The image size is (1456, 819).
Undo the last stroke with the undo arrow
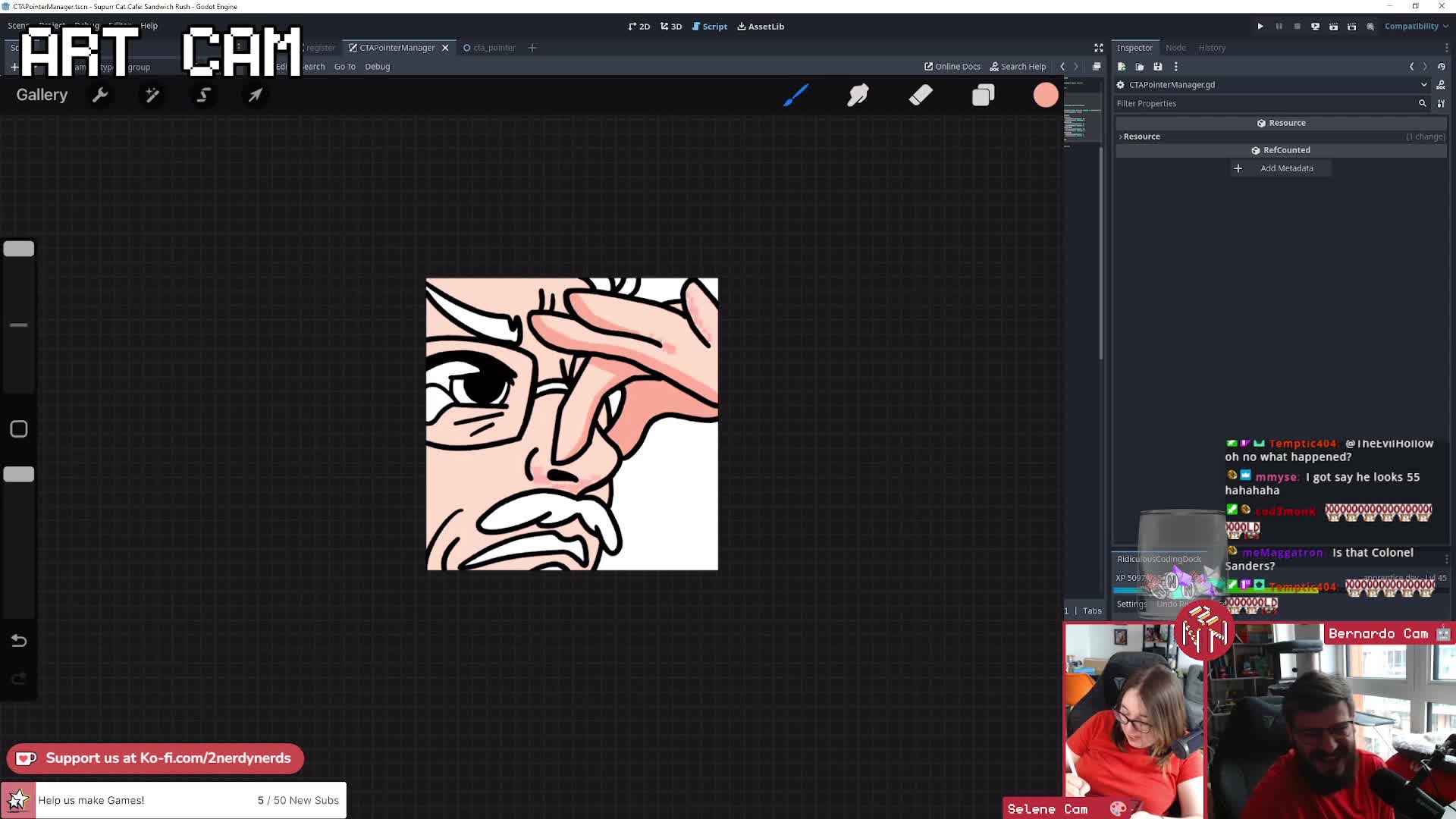[x=19, y=641]
